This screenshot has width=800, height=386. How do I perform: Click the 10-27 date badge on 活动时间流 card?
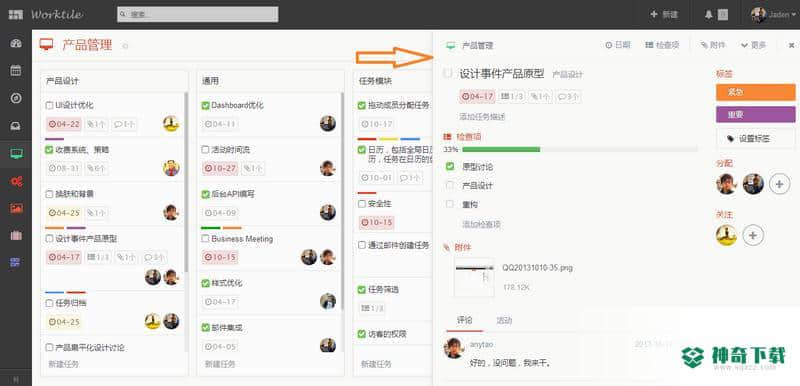220,168
